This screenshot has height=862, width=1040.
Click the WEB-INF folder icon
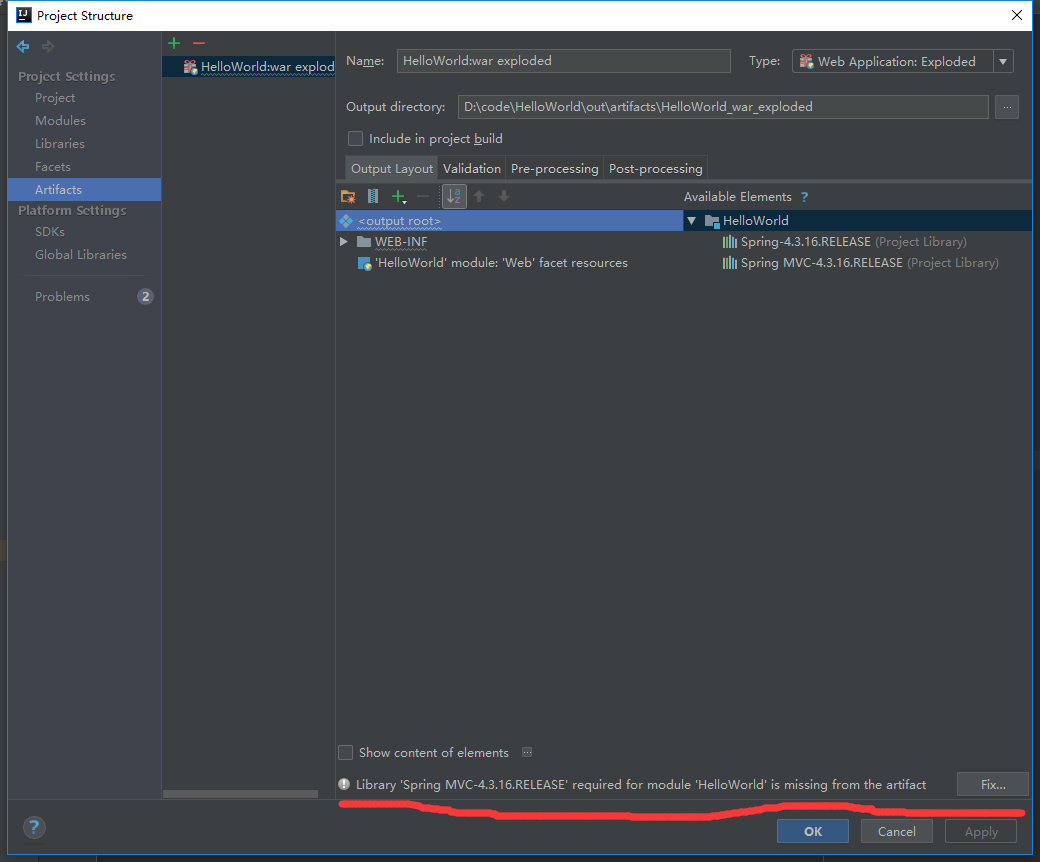click(363, 241)
